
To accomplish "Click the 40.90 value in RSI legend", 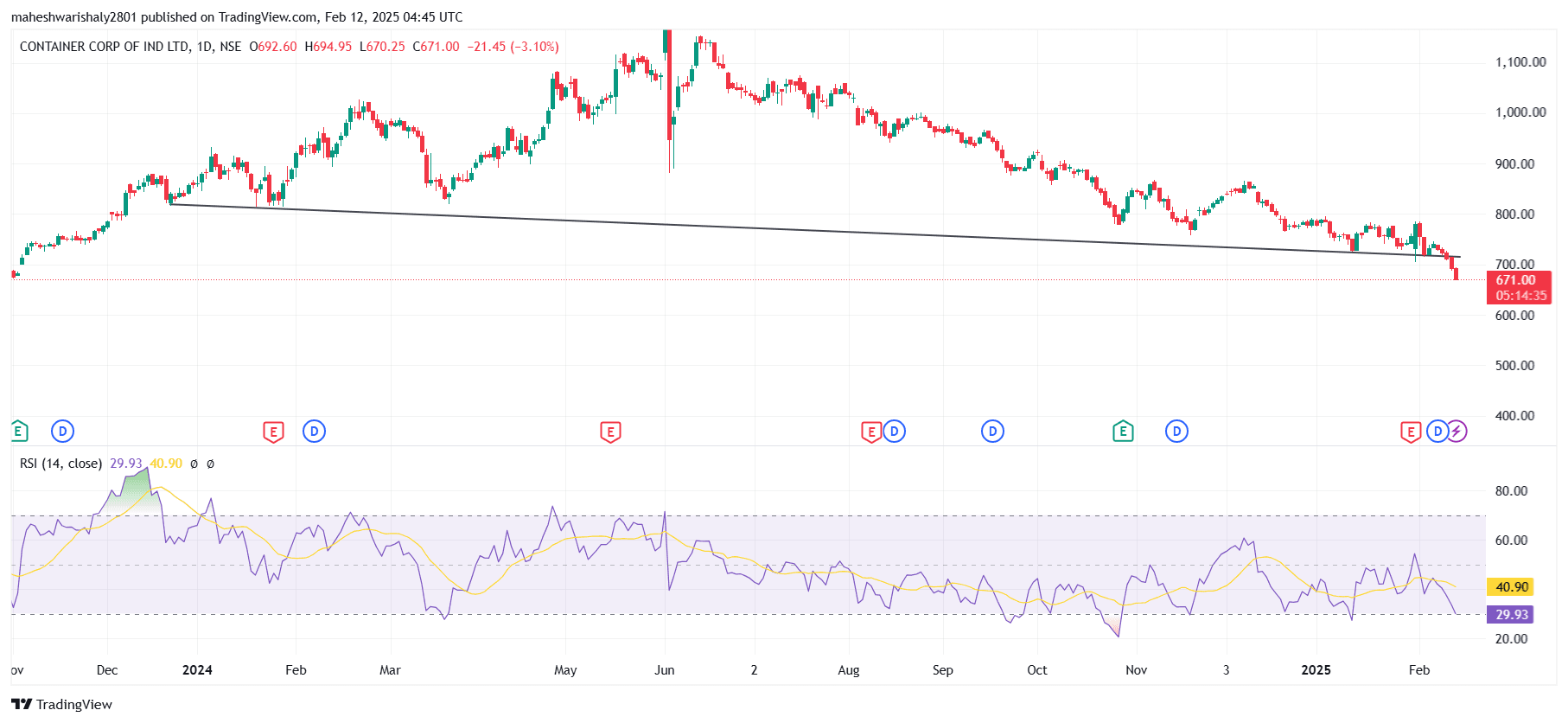I will pos(166,464).
